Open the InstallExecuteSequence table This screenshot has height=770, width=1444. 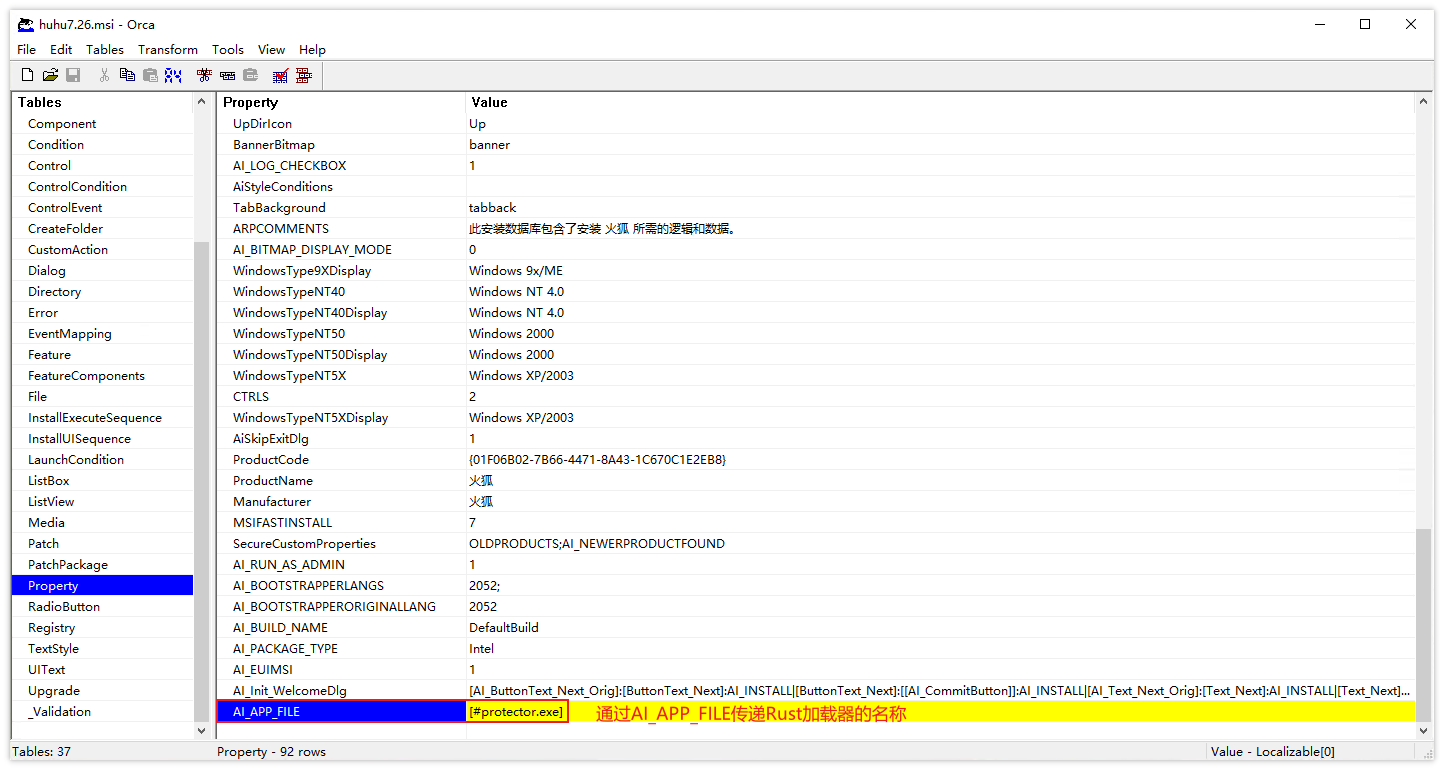point(94,418)
